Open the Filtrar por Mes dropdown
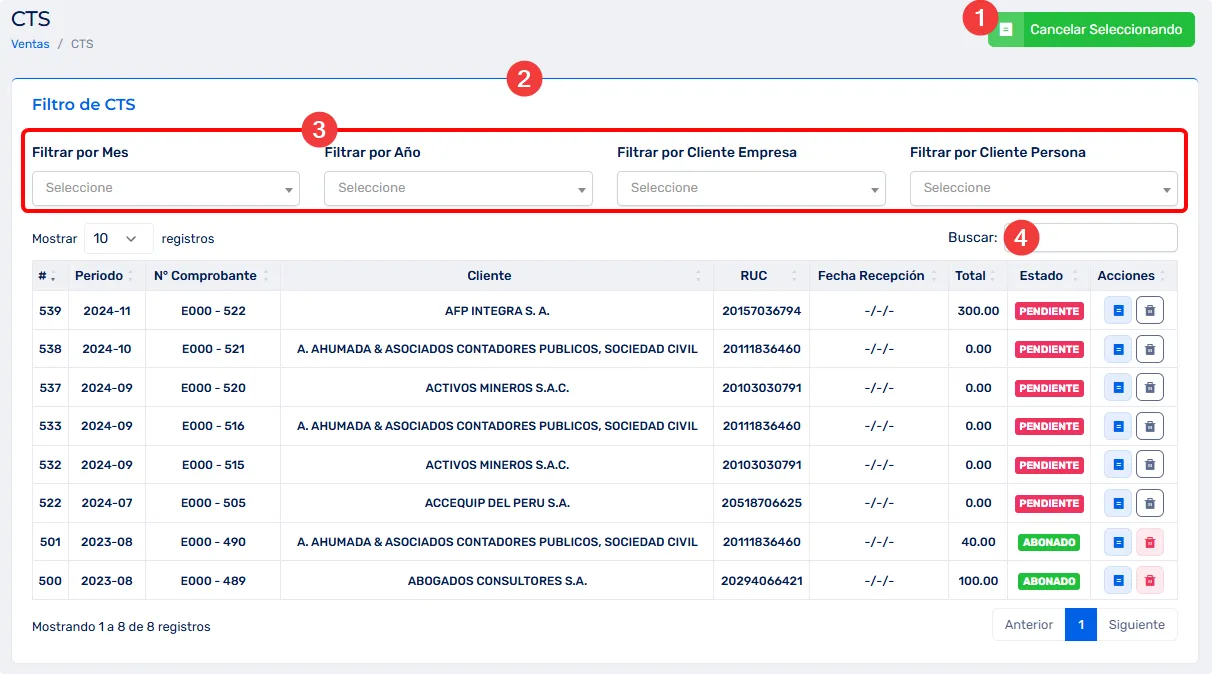Viewport: 1212px width, 674px height. (166, 188)
